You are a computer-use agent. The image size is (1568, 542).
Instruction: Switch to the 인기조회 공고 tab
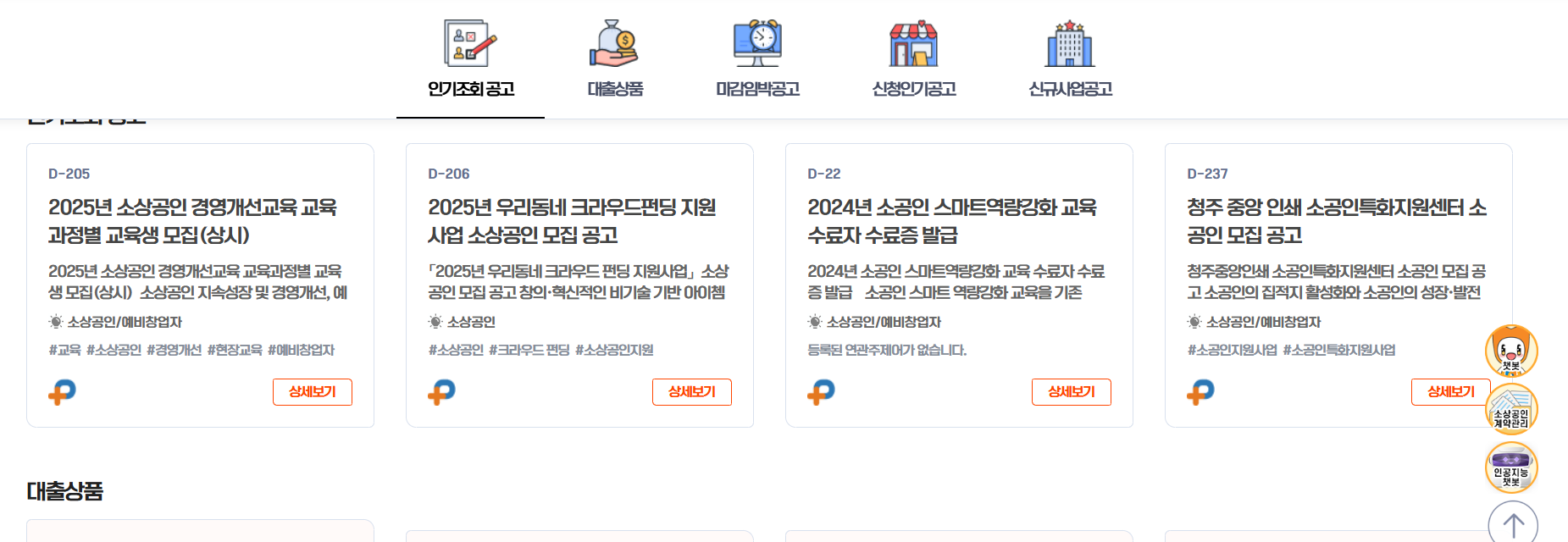tap(470, 89)
